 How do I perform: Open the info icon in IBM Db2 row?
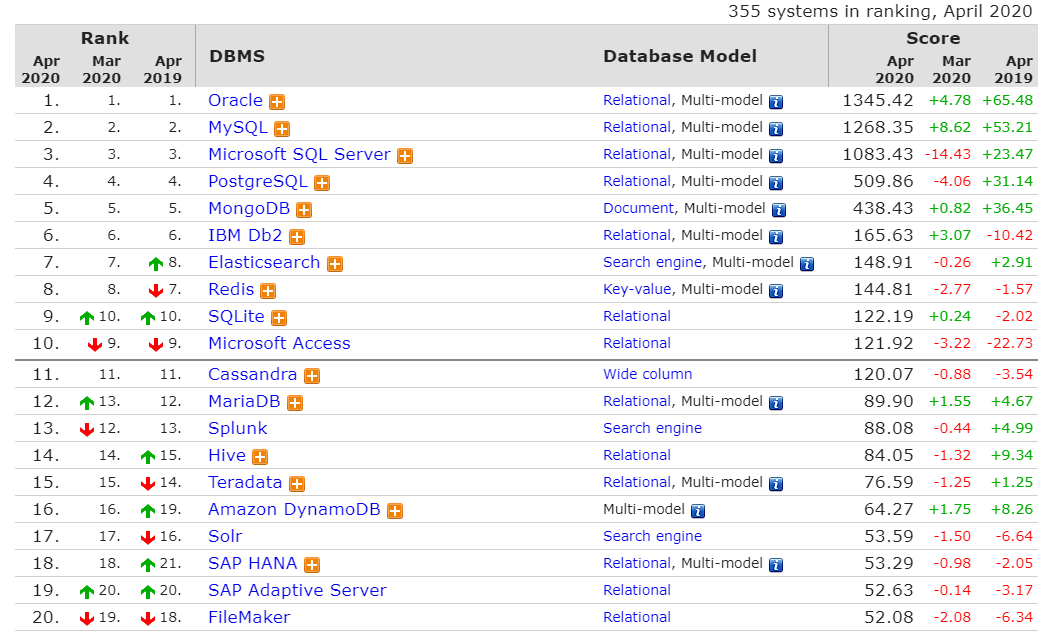pos(776,237)
